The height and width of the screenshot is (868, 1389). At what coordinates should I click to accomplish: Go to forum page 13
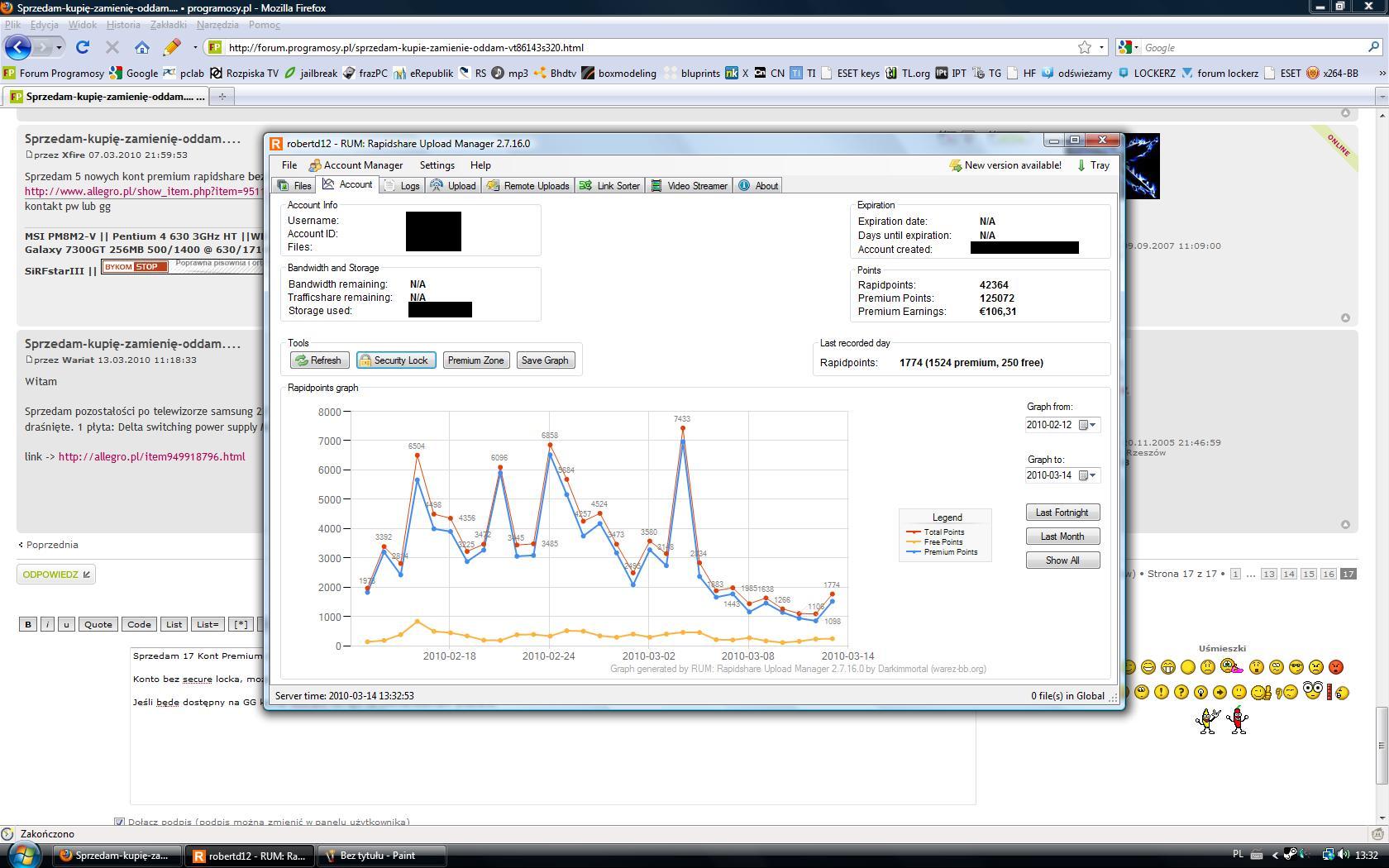1268,574
